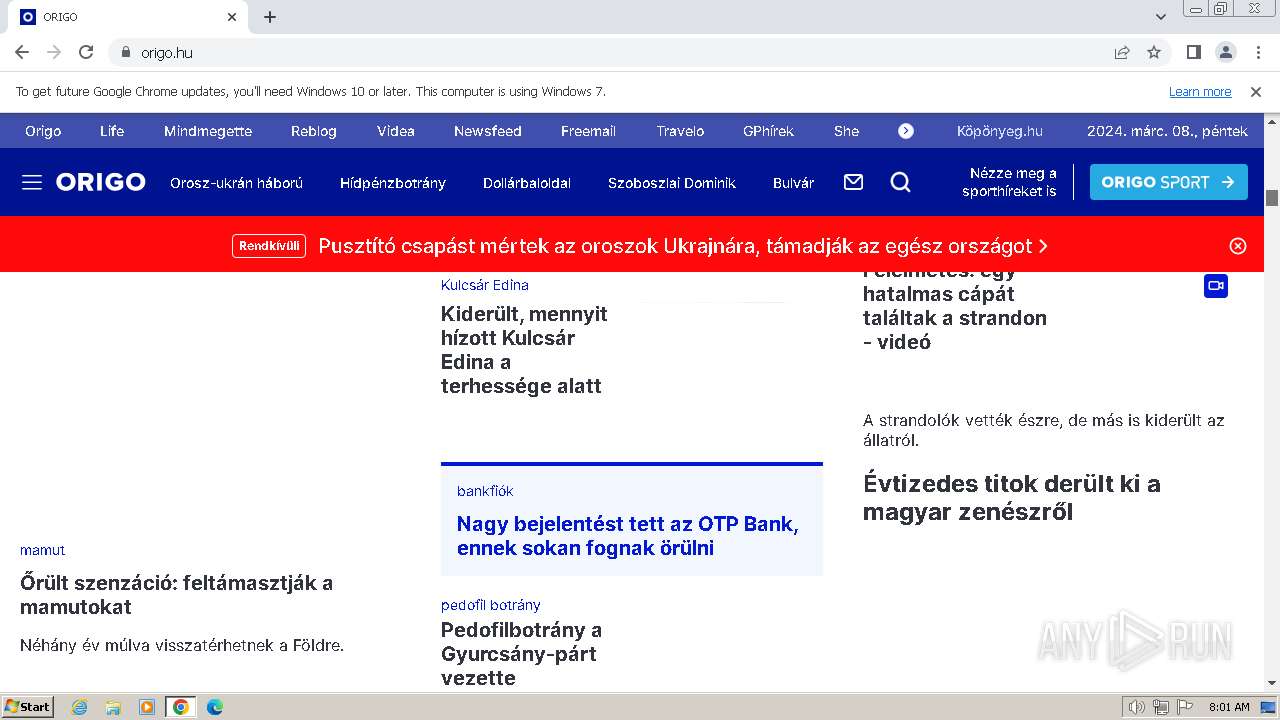Screen dimensions: 1280x720
Task: Launch Microsoft Edge from the taskbar
Action: (x=214, y=707)
